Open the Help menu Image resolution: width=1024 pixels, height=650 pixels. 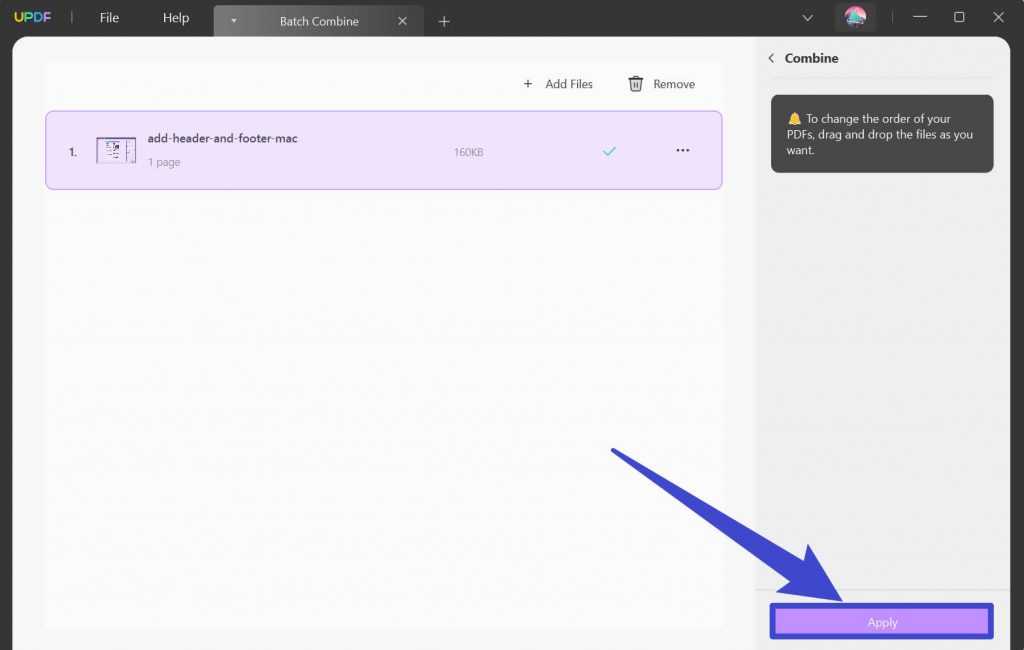176,17
